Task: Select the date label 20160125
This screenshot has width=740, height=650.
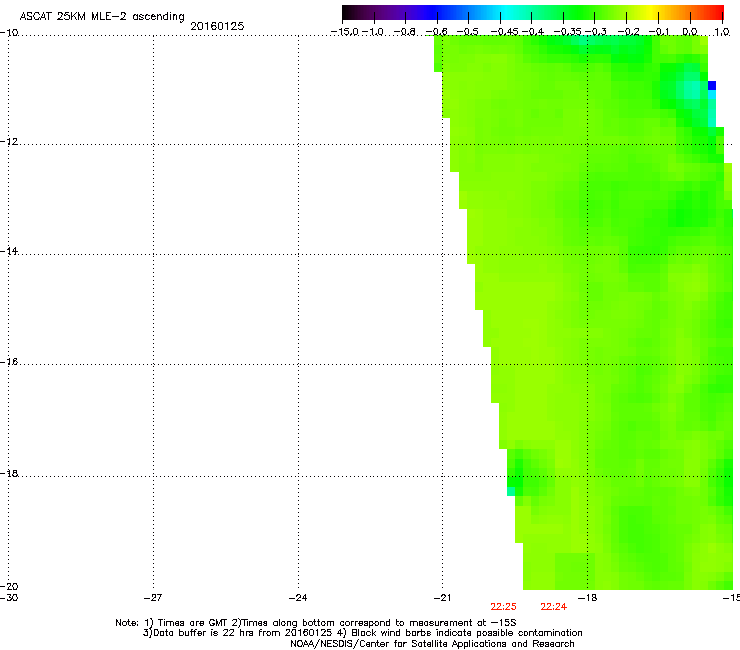Action: (217, 26)
